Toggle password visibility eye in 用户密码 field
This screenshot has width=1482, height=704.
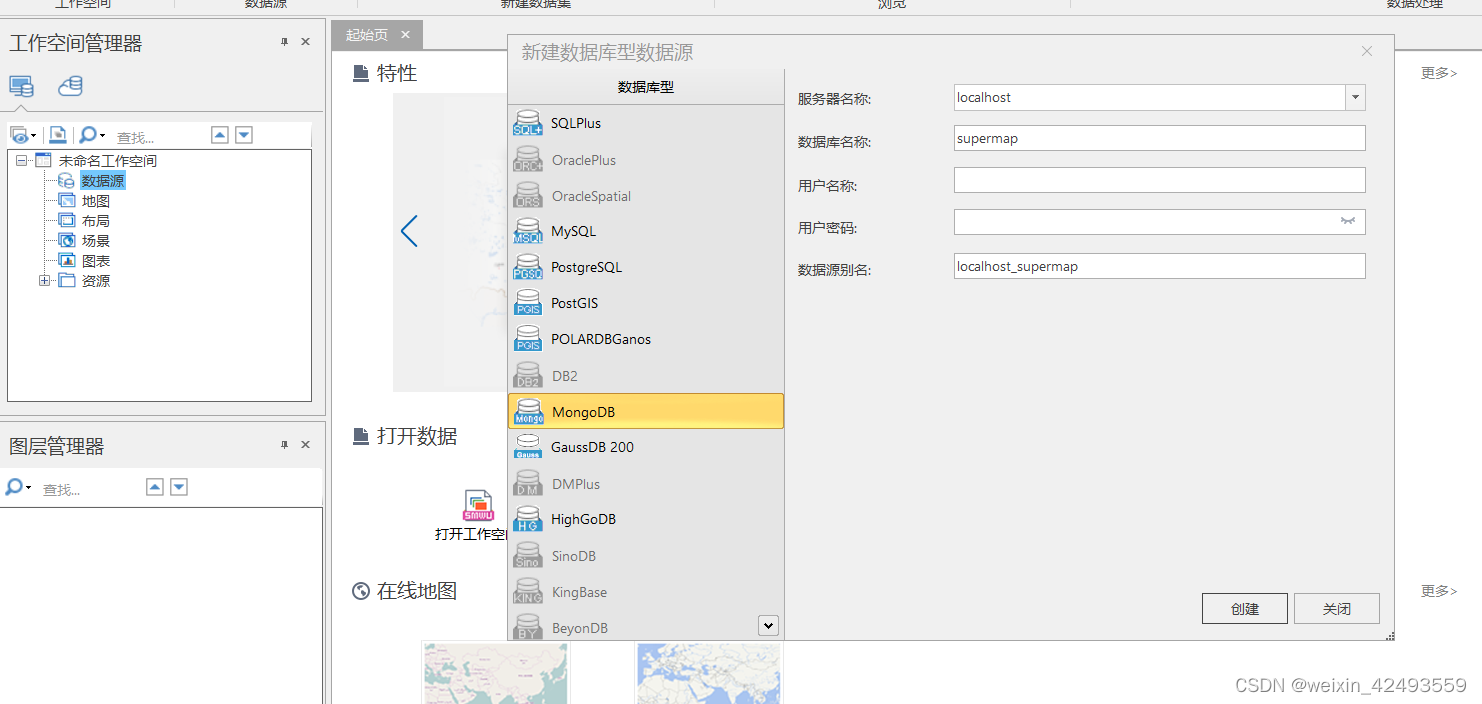point(1348,221)
